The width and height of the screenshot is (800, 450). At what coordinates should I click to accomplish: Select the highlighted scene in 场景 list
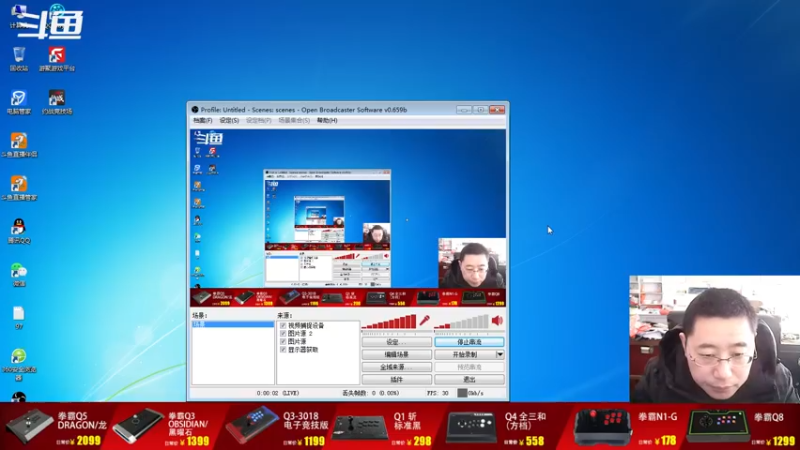(233, 324)
